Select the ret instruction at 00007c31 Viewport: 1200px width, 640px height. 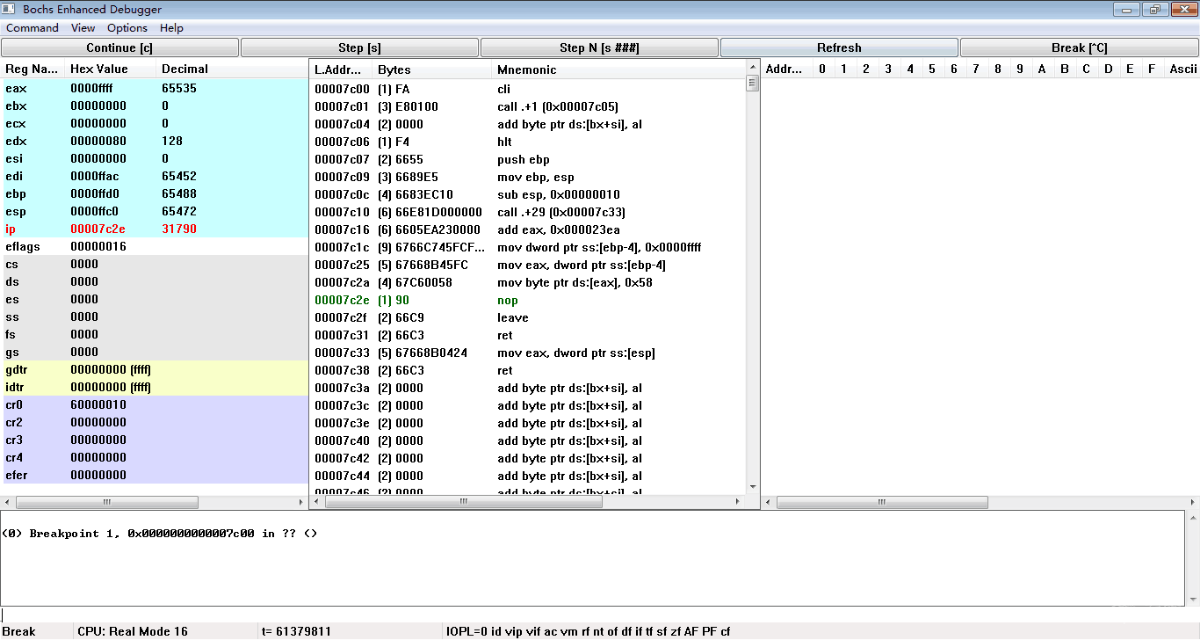[528, 335]
